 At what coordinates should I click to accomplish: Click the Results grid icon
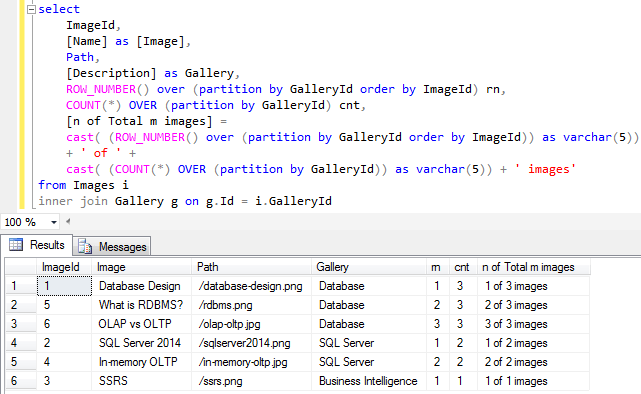[16, 245]
